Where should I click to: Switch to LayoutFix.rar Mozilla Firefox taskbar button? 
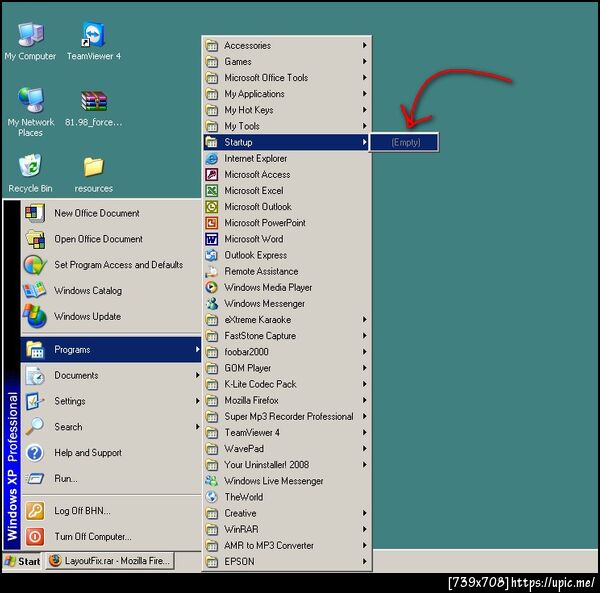pyautogui.click(x=110, y=561)
